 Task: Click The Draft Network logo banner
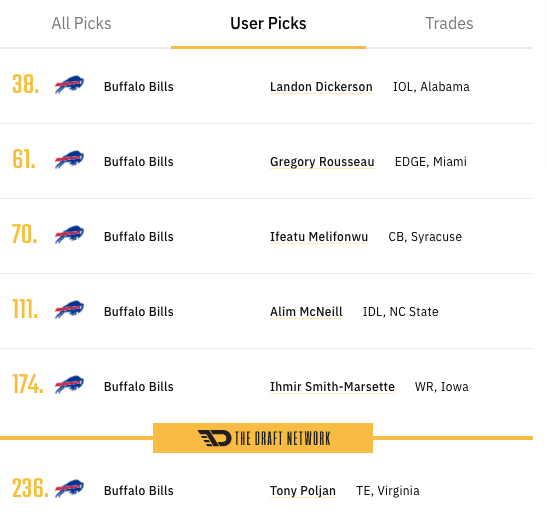(x=263, y=438)
